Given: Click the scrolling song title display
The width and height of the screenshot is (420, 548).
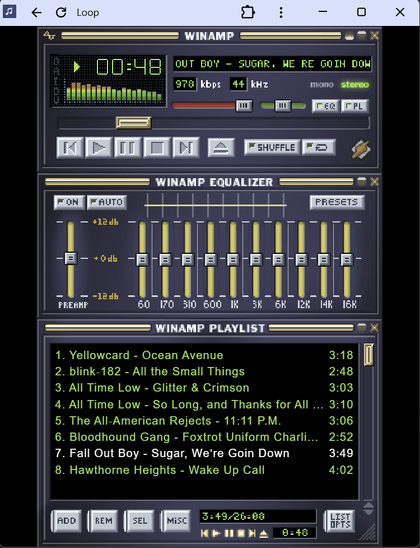Looking at the screenshot, I should pyautogui.click(x=272, y=64).
